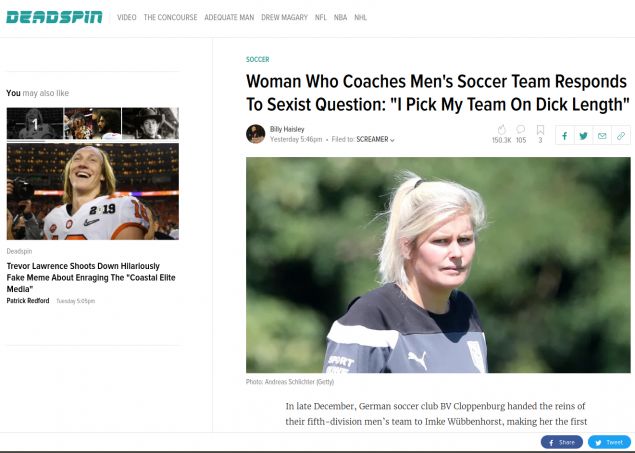
Task: Click the SOCCER category link
Action: pyautogui.click(x=257, y=60)
